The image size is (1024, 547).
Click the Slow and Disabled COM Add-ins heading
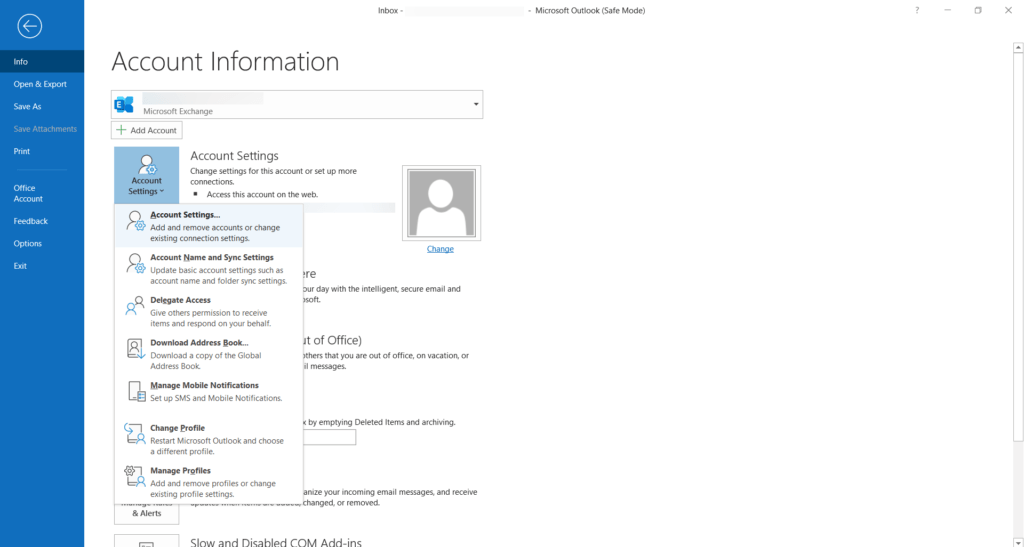pyautogui.click(x=276, y=542)
